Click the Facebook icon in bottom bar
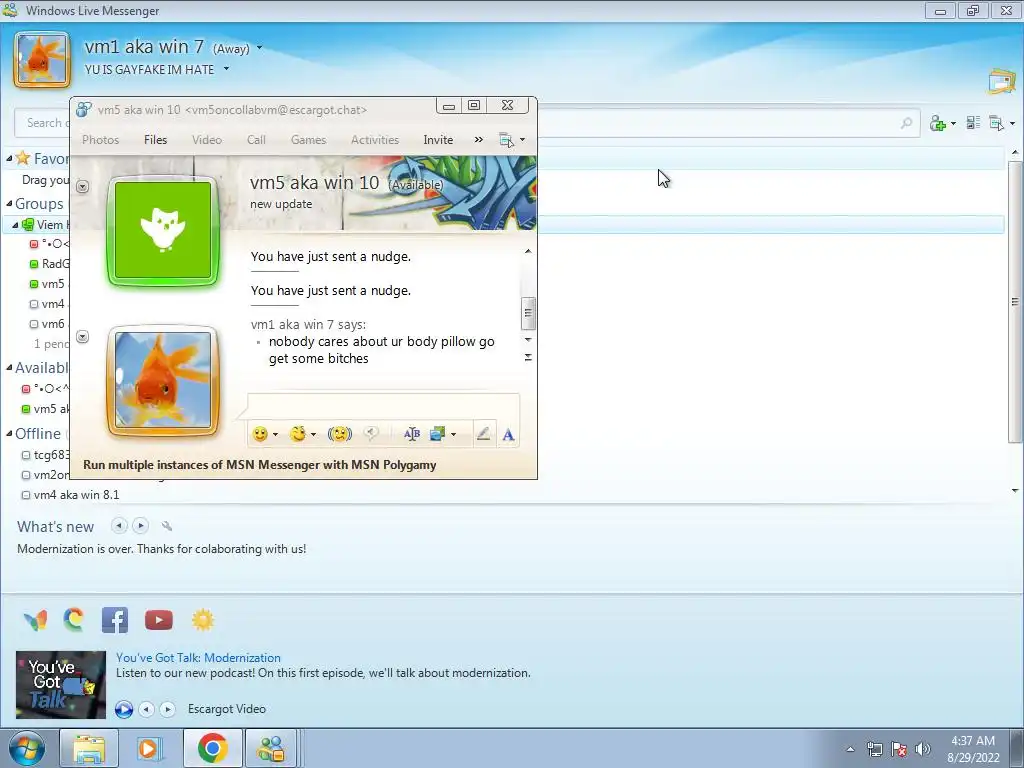Image resolution: width=1024 pixels, height=768 pixels. 115,620
